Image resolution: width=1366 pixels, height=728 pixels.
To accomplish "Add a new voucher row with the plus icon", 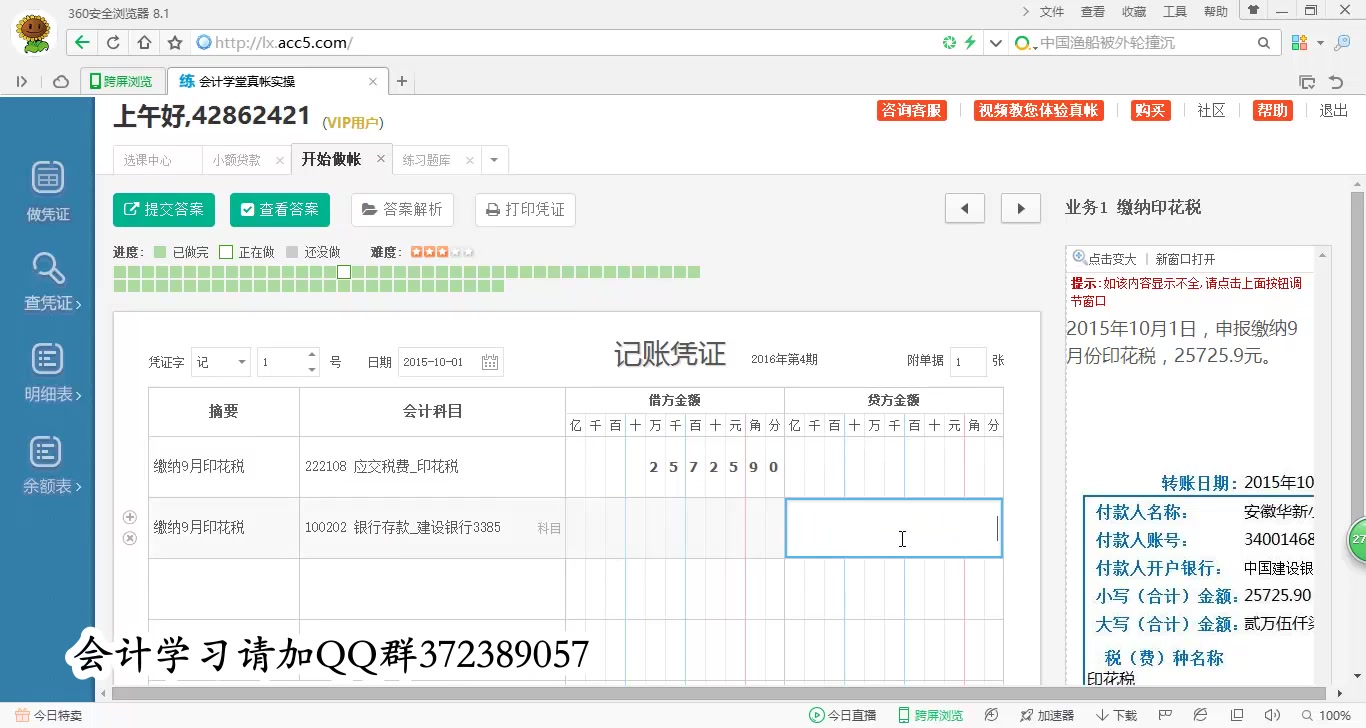I will pos(129,517).
